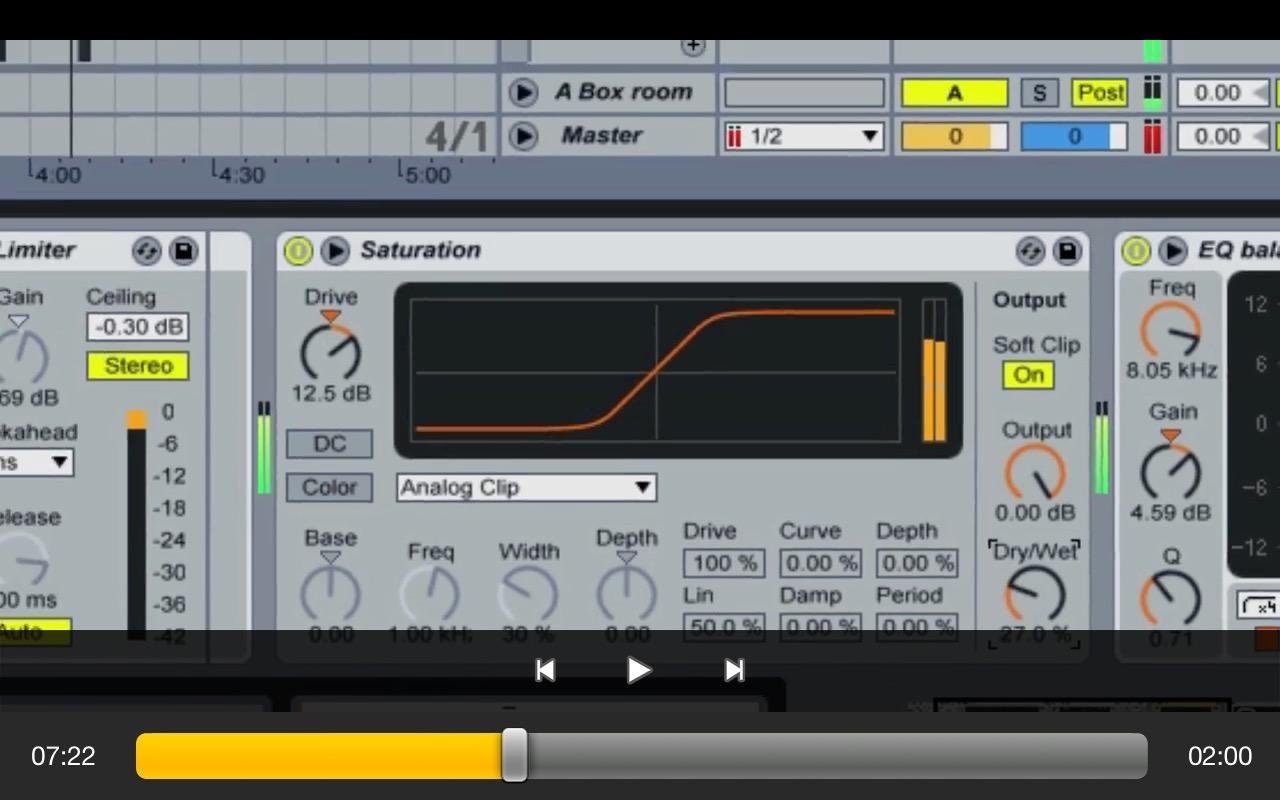
Task: Click the Drive 100 % value field
Action: pos(724,563)
